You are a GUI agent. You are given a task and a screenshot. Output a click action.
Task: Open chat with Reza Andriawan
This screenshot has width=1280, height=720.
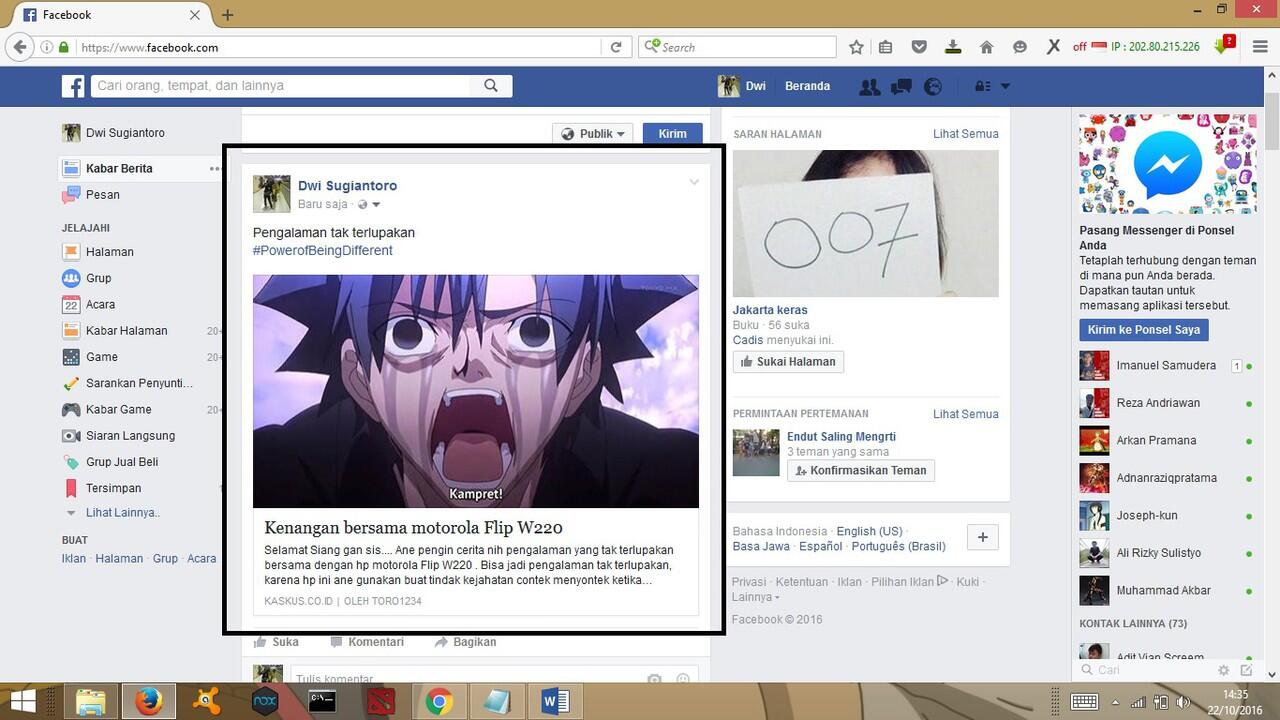(1166, 403)
